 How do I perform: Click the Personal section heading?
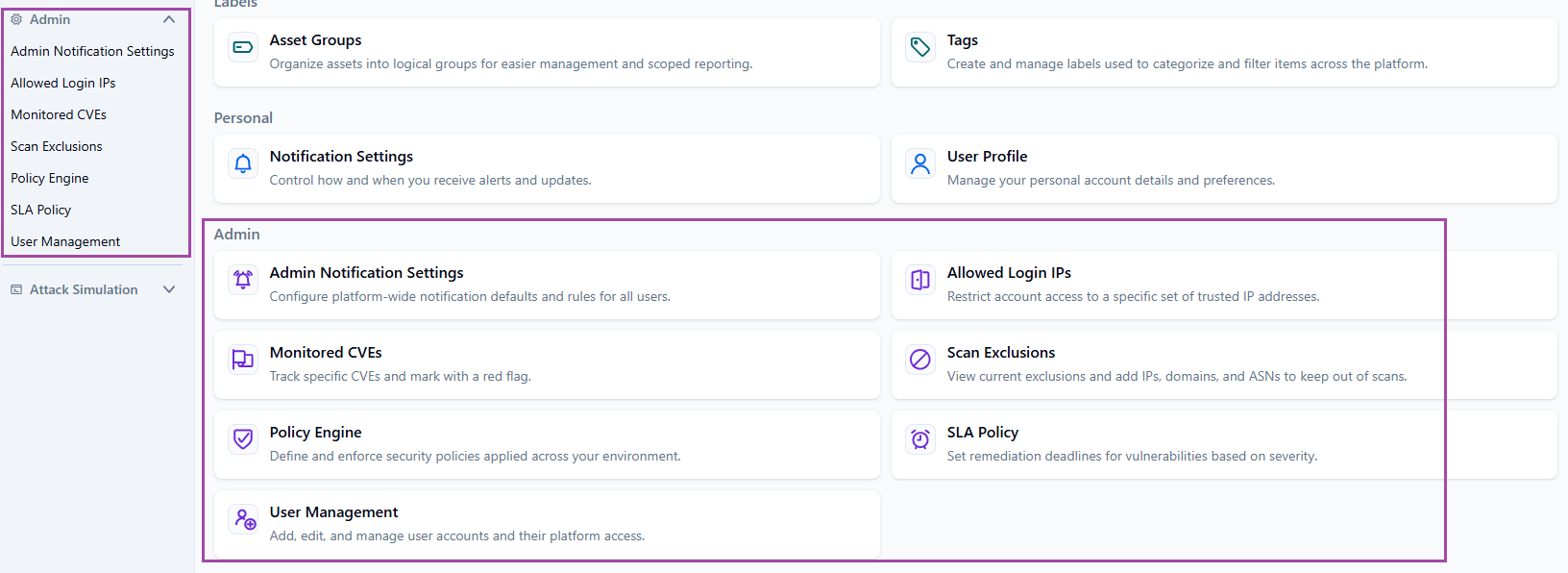(x=243, y=118)
